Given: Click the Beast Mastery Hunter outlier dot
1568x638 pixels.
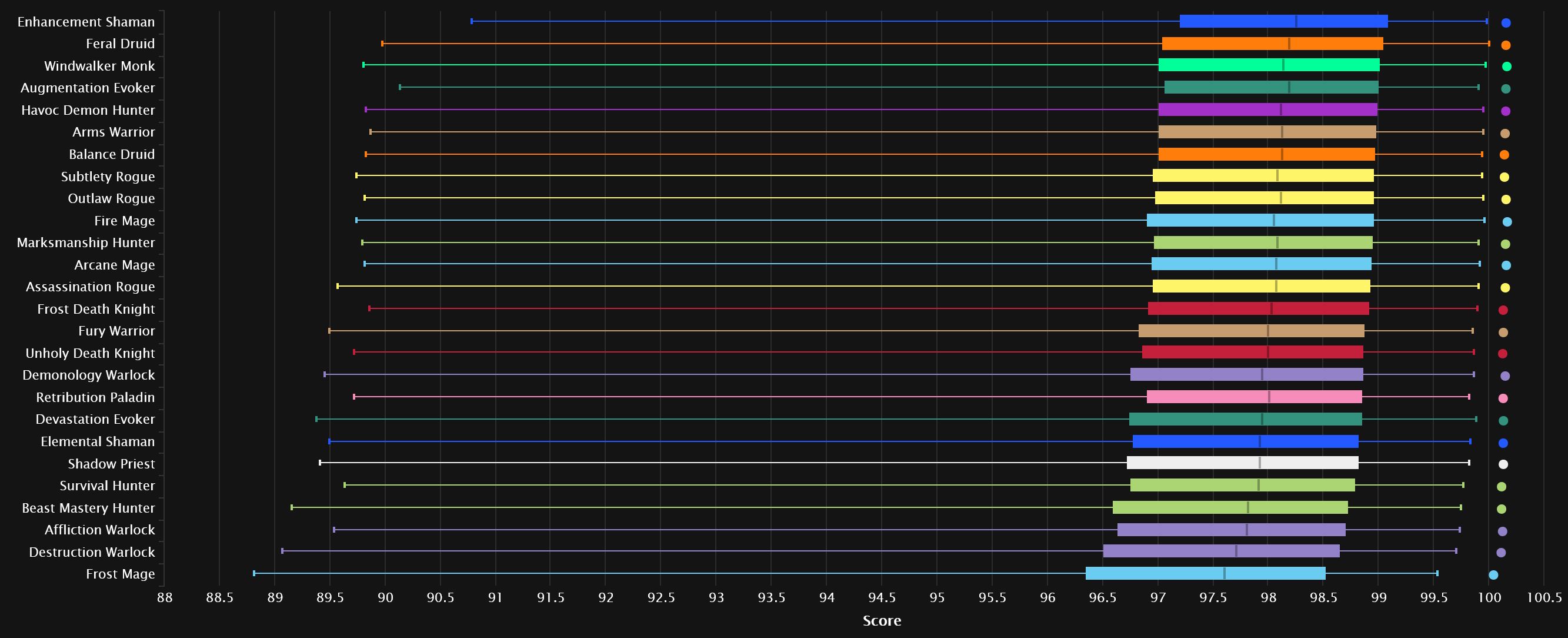Looking at the screenshot, I should point(1501,509).
